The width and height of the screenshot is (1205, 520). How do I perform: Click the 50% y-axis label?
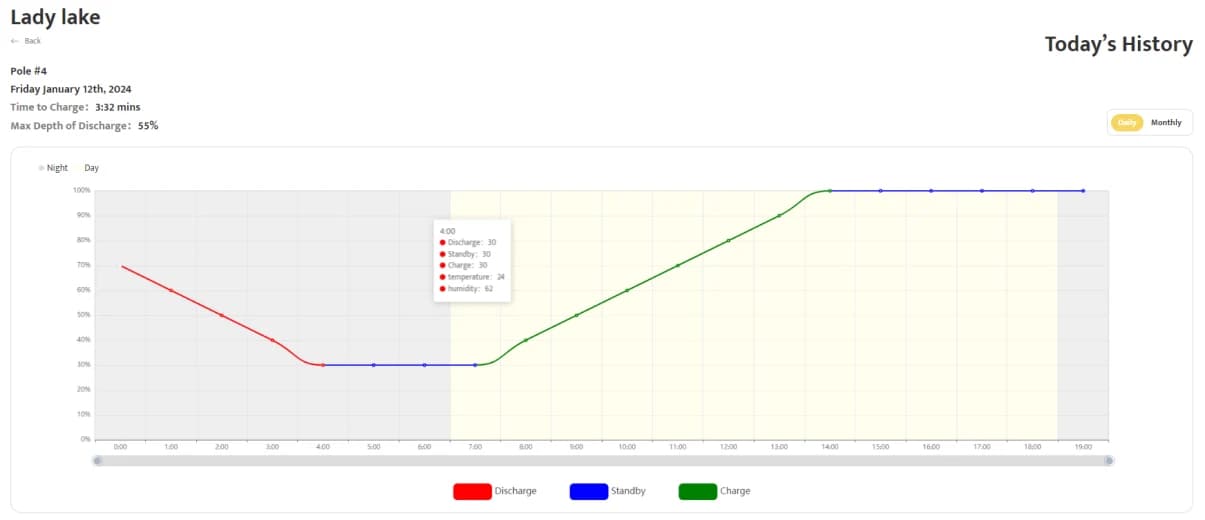point(83,315)
